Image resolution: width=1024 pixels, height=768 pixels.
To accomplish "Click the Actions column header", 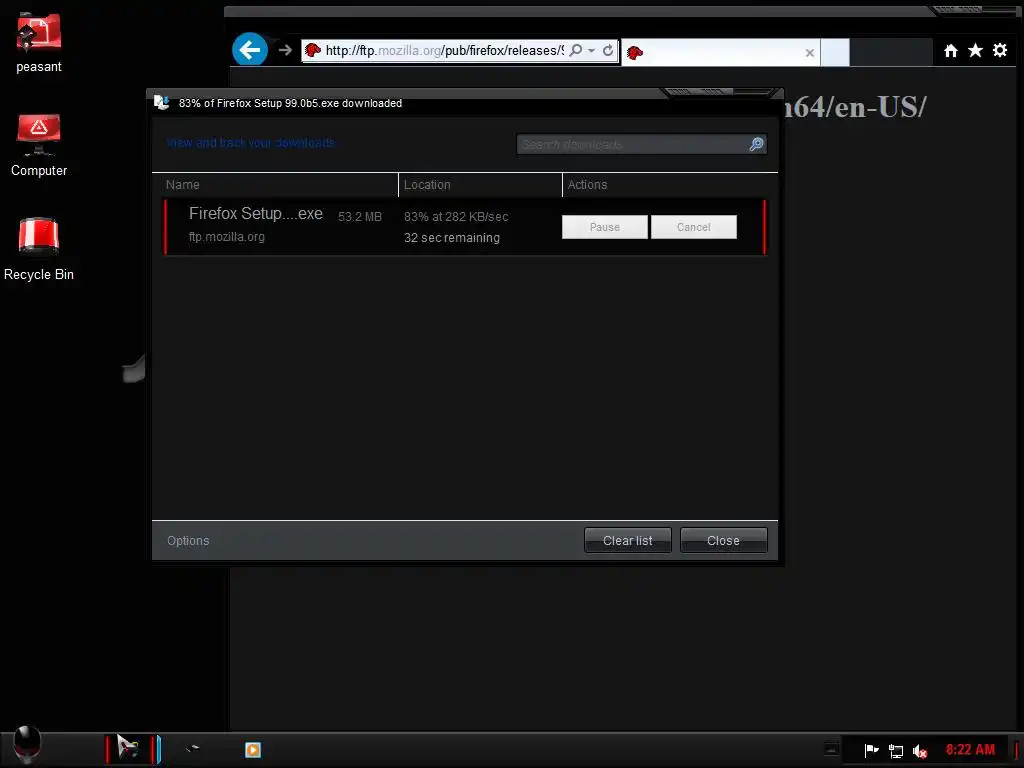I will tap(670, 185).
